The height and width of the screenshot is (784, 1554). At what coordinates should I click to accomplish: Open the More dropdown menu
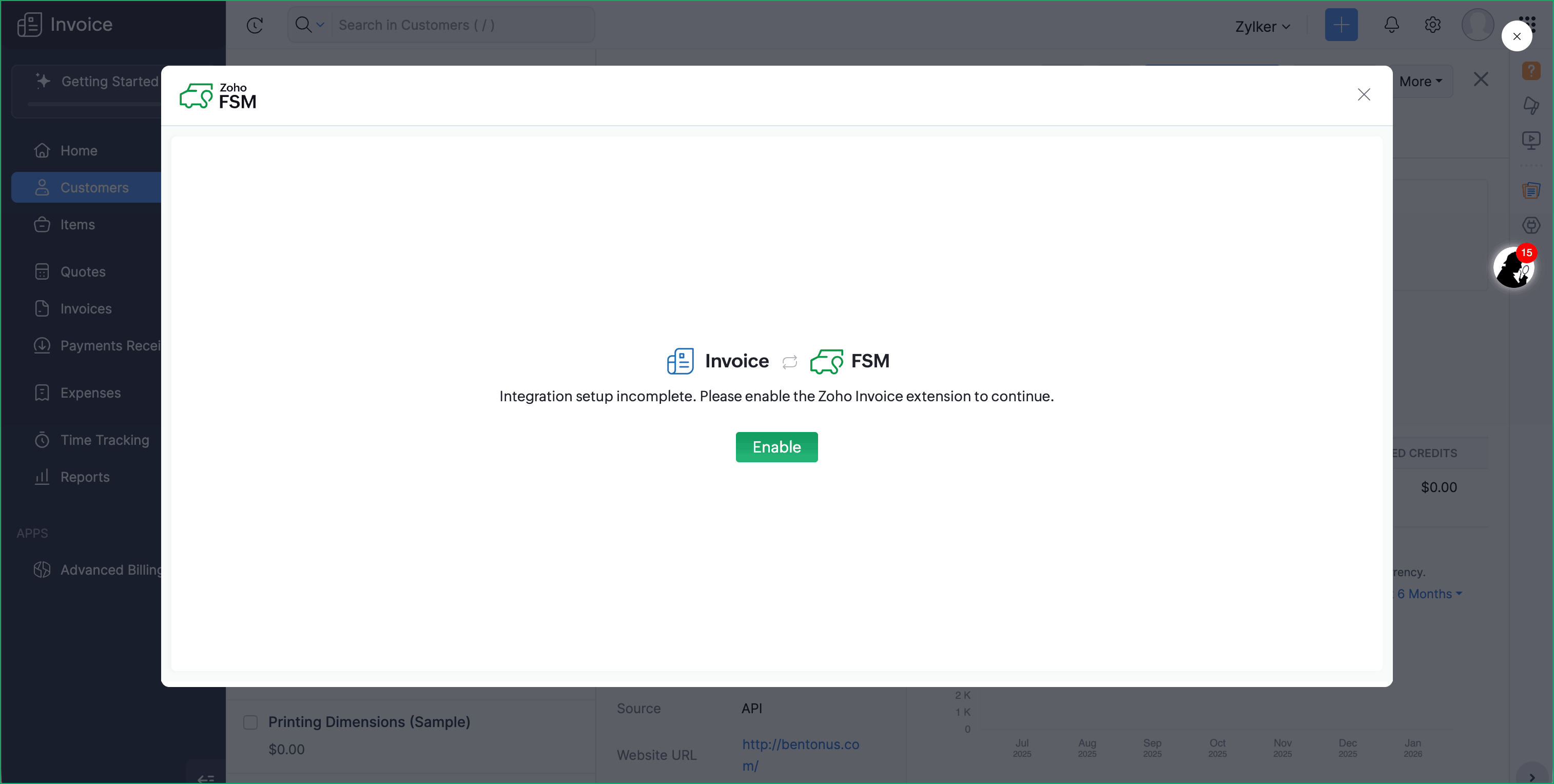pyautogui.click(x=1420, y=82)
